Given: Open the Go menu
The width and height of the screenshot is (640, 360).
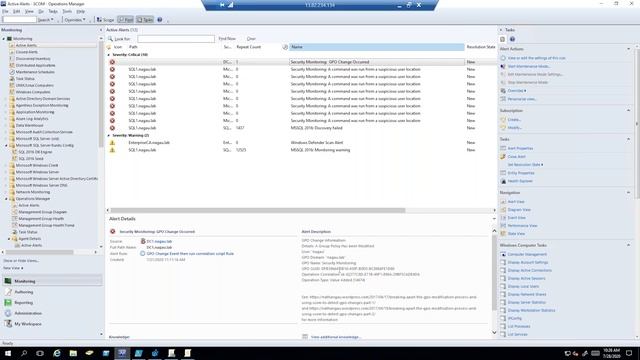Looking at the screenshot, I should tap(41, 11).
